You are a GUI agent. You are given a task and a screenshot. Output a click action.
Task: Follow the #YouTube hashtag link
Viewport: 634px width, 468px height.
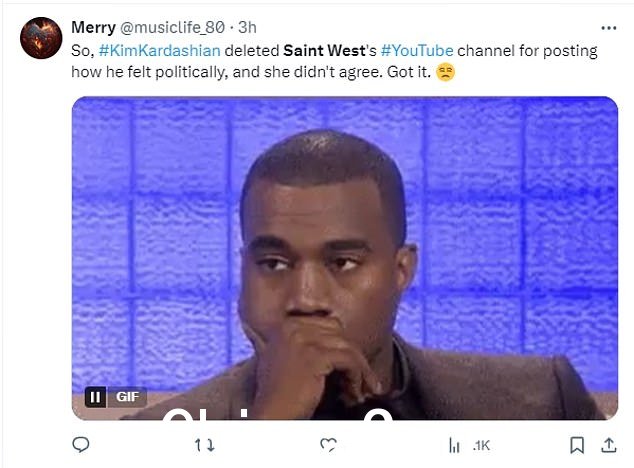click(417, 51)
